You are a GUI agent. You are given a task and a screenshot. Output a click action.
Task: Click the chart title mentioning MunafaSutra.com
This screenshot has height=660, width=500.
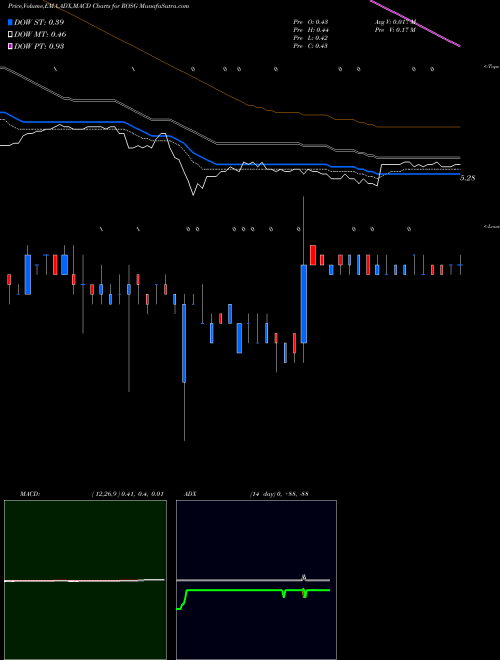click(98, 6)
